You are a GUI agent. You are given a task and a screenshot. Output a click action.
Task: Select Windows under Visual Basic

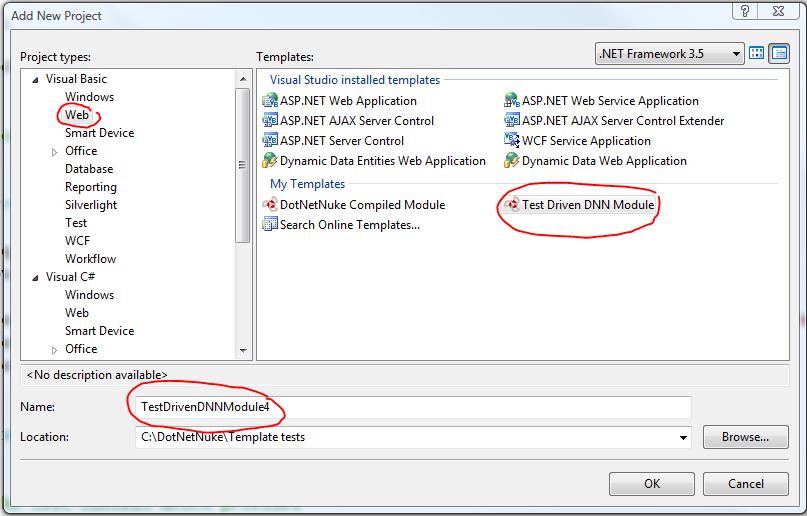pos(89,97)
